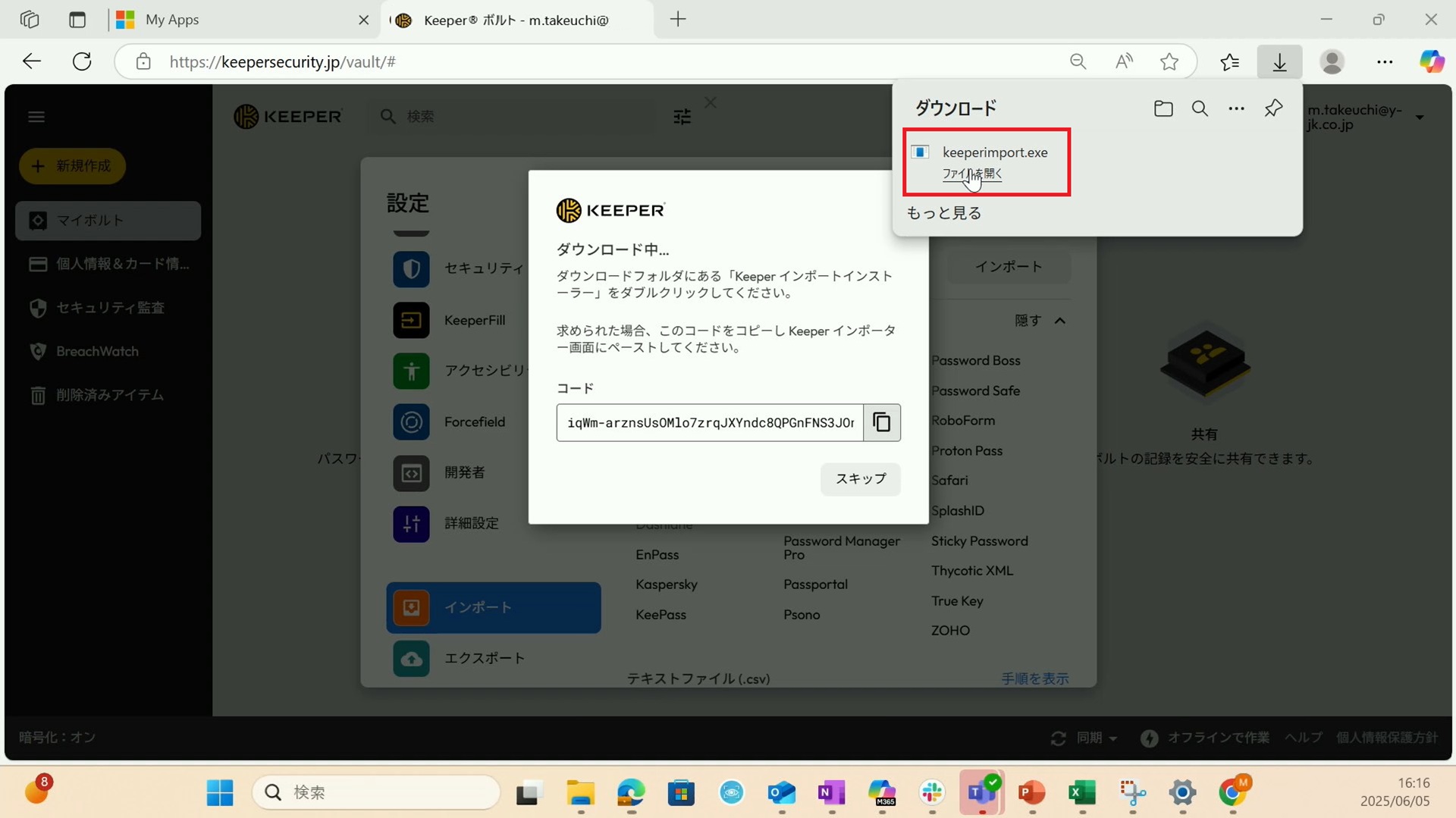Open search filter options icon
Viewport: 1456px width, 818px height.
(x=682, y=116)
